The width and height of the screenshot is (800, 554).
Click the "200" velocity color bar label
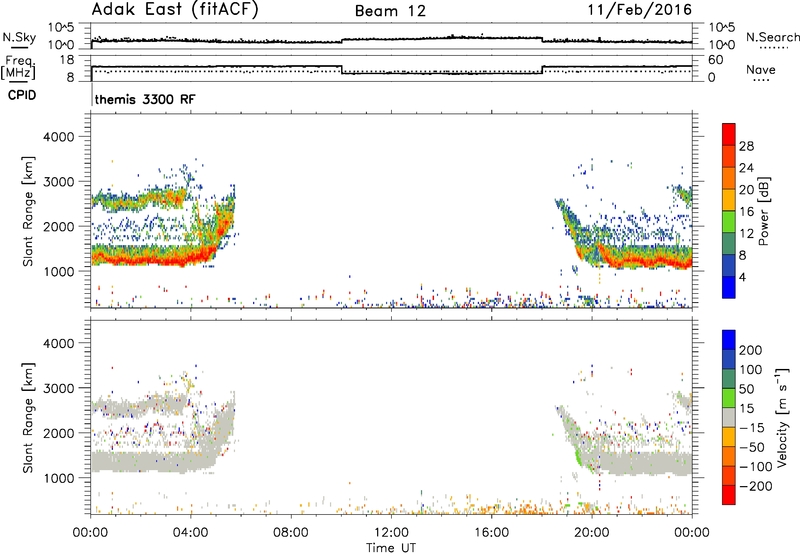[751, 350]
